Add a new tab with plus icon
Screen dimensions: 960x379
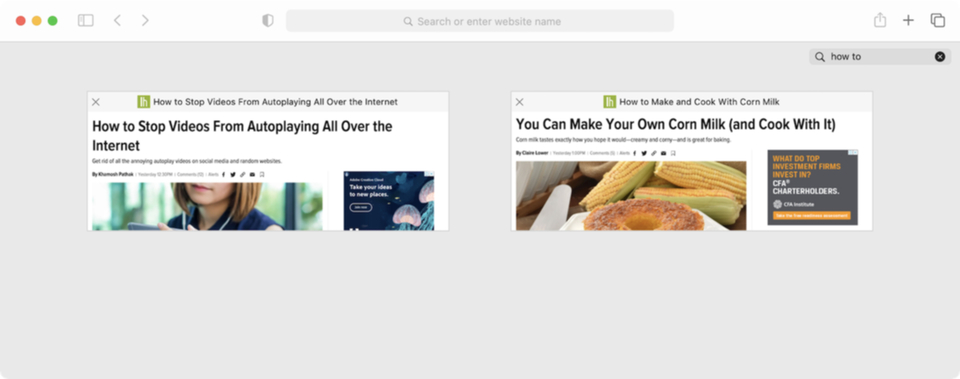pos(908,21)
